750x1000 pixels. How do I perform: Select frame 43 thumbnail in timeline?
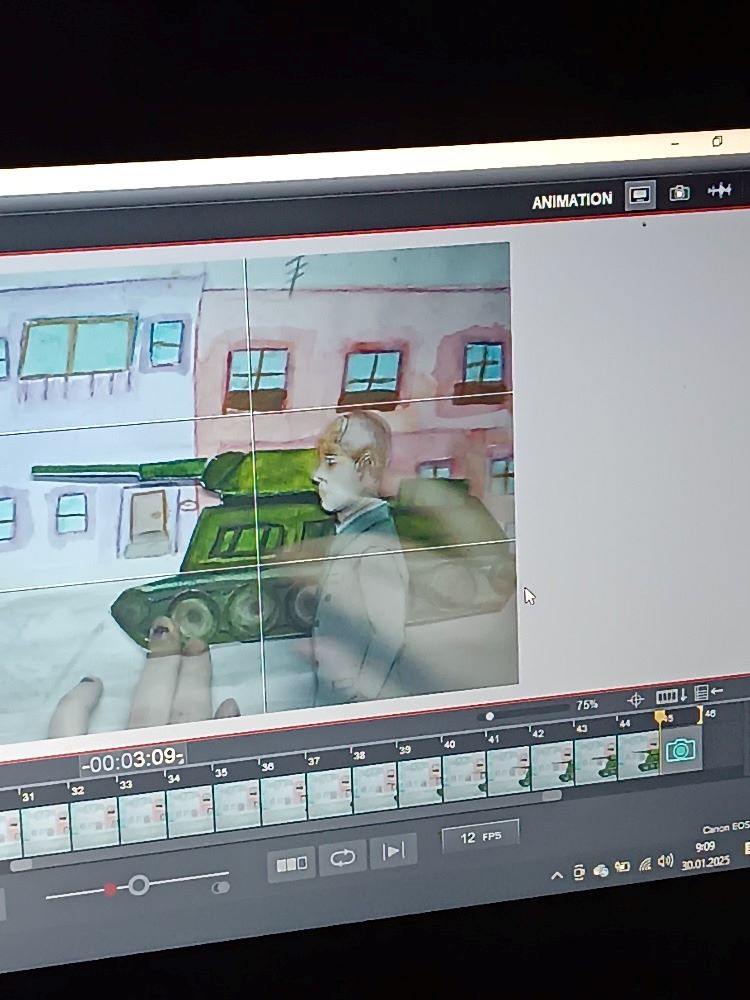596,760
